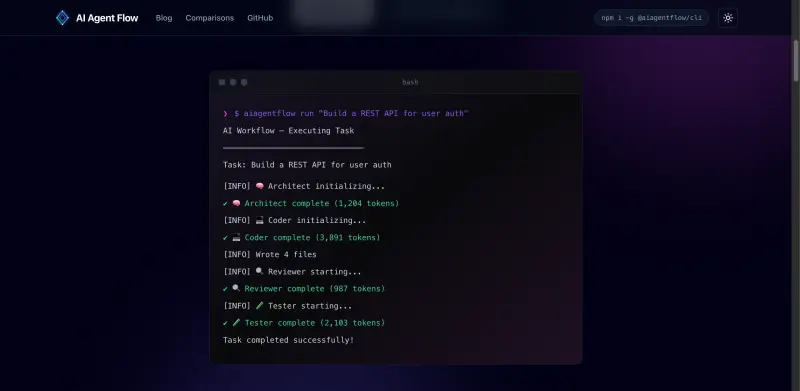Click the magnifier emoji on Reviewer starting line

pos(259,272)
